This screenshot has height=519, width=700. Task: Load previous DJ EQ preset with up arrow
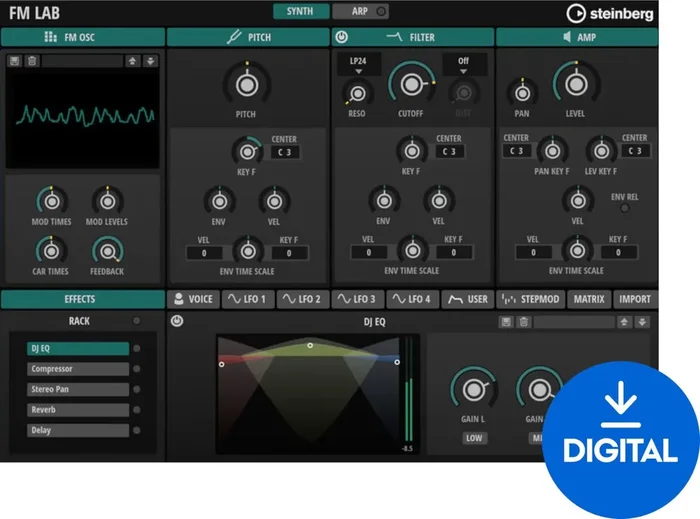click(624, 322)
